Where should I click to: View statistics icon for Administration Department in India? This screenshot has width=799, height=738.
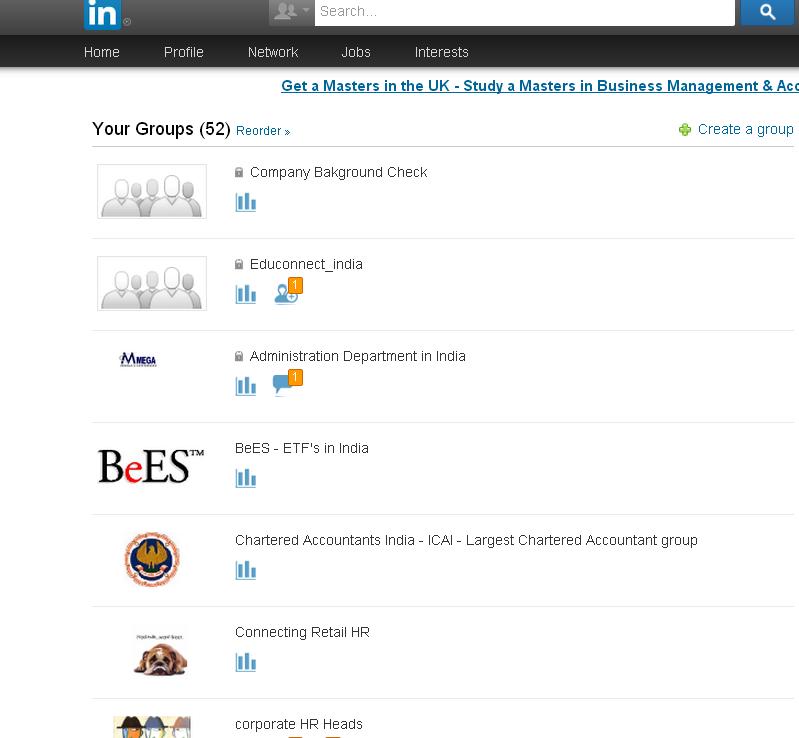click(x=246, y=386)
